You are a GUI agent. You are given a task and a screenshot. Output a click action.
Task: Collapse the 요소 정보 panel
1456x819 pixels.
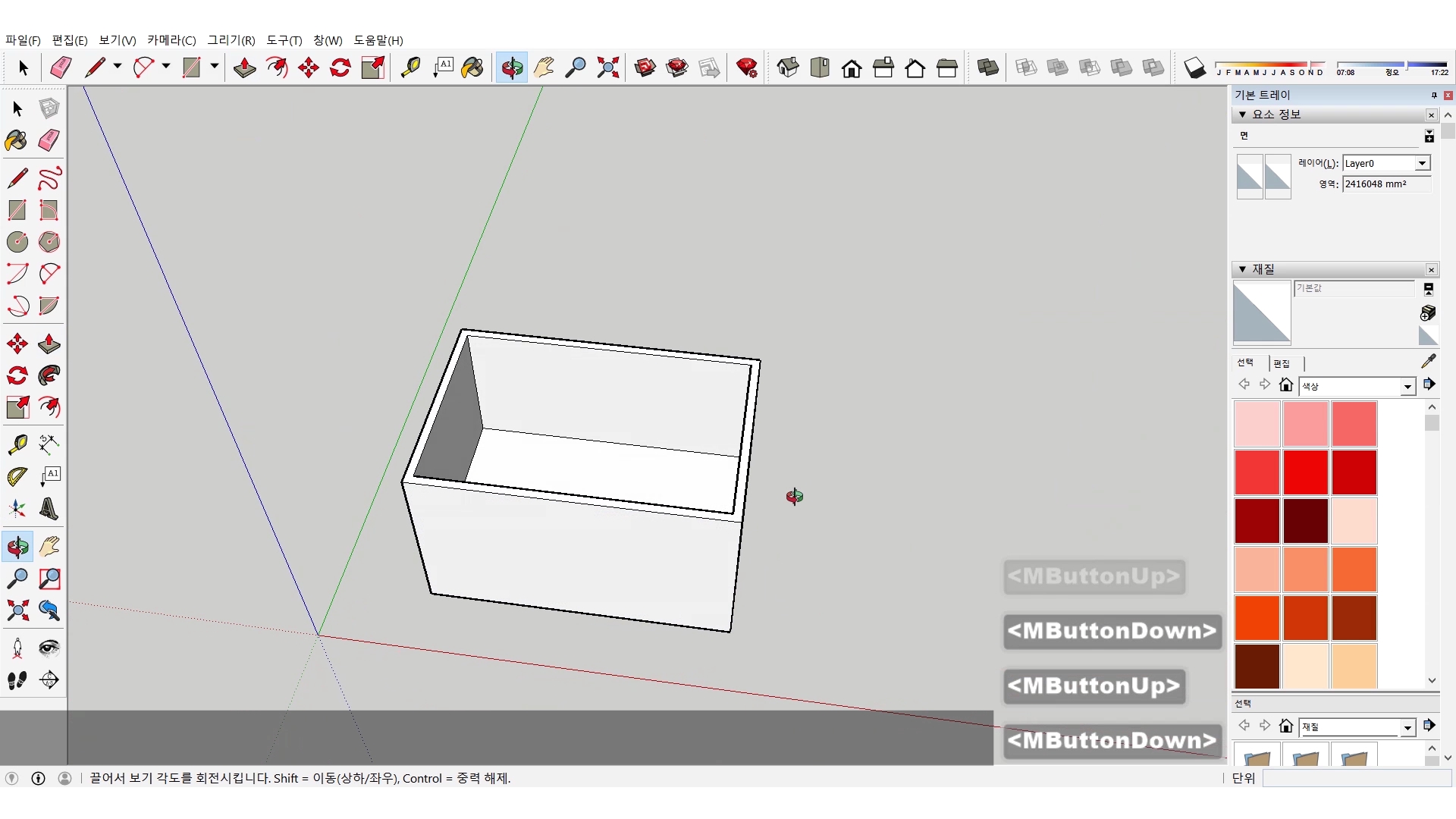click(1242, 115)
